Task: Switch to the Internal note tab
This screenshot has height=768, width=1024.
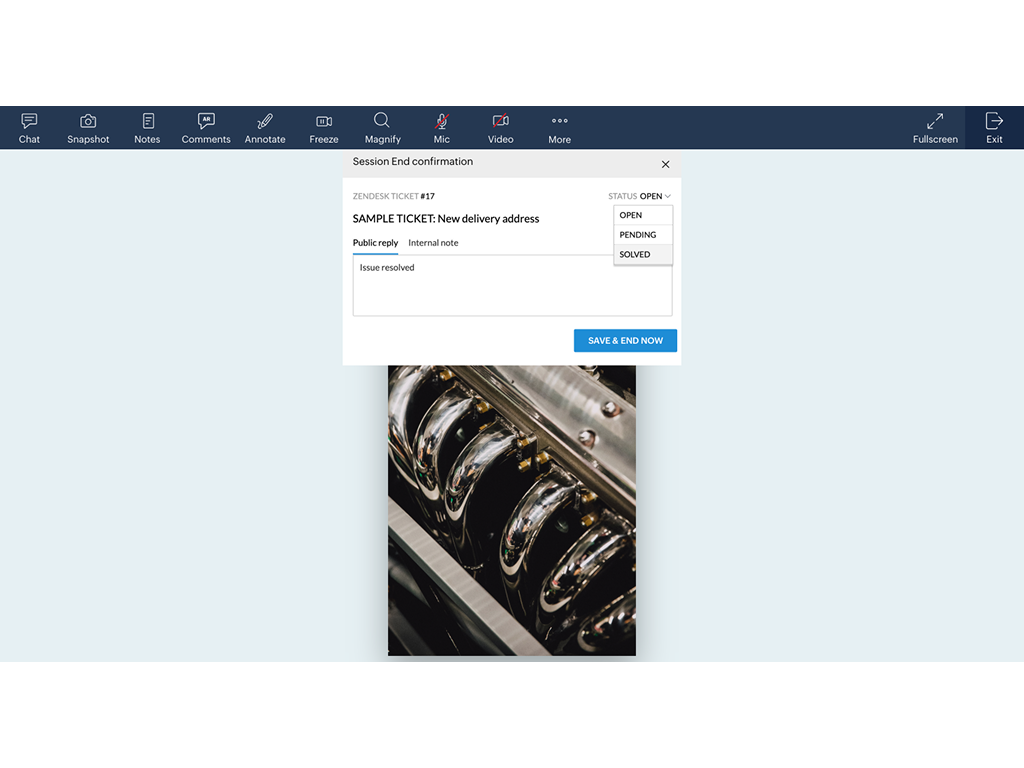Action: (433, 243)
